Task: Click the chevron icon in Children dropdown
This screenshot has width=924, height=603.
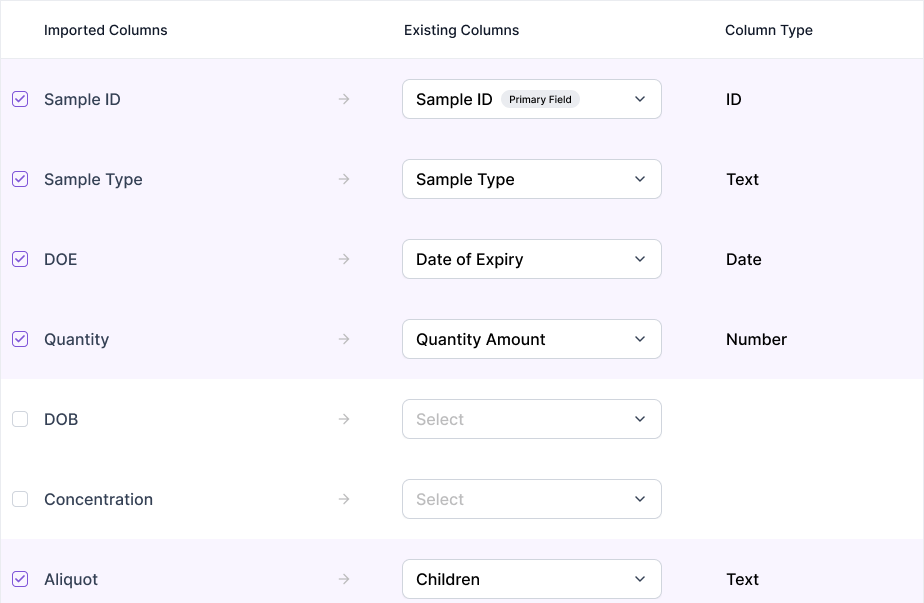Action: coord(640,579)
